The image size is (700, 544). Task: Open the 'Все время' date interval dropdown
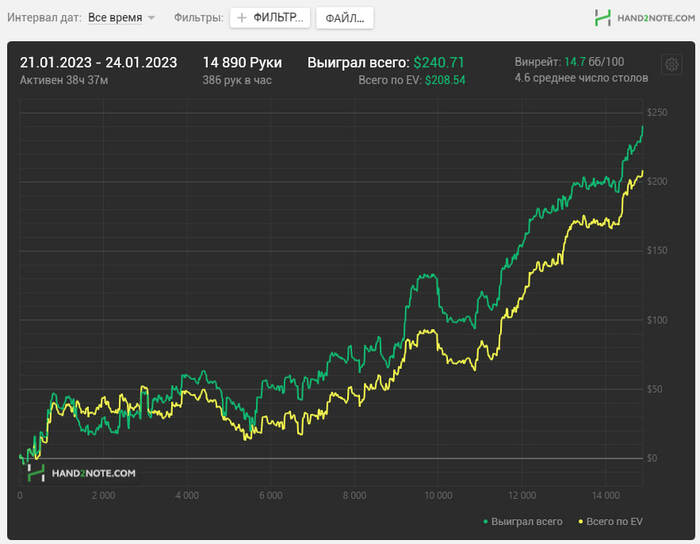coord(121,18)
